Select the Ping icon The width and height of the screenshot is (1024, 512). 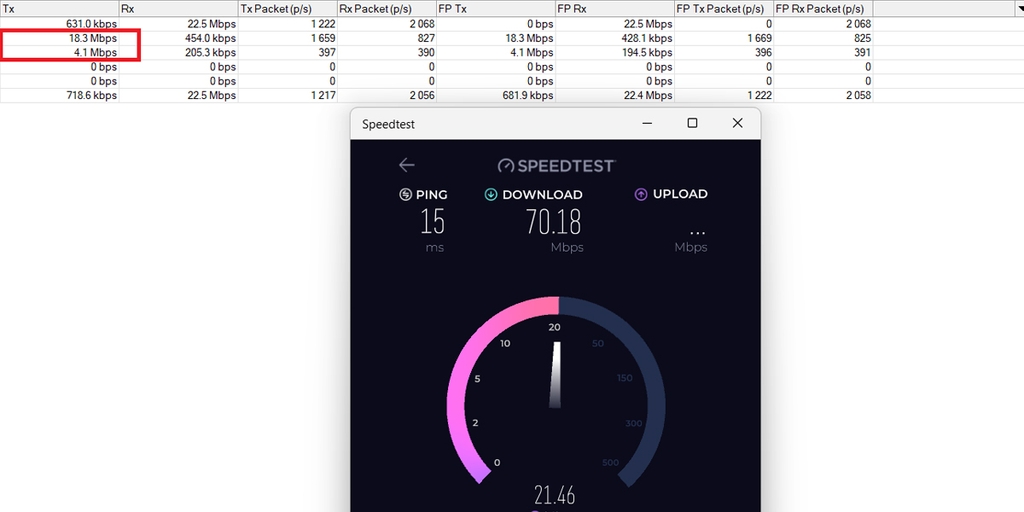pyautogui.click(x=406, y=195)
